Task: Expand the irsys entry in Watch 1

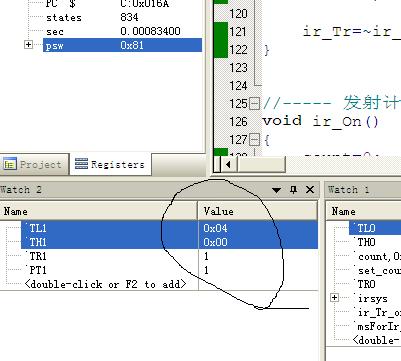Action: coord(334,297)
